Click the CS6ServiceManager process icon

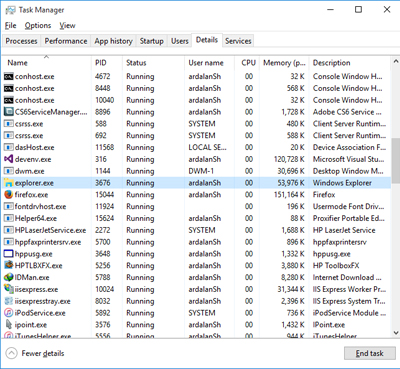[x=8, y=112]
